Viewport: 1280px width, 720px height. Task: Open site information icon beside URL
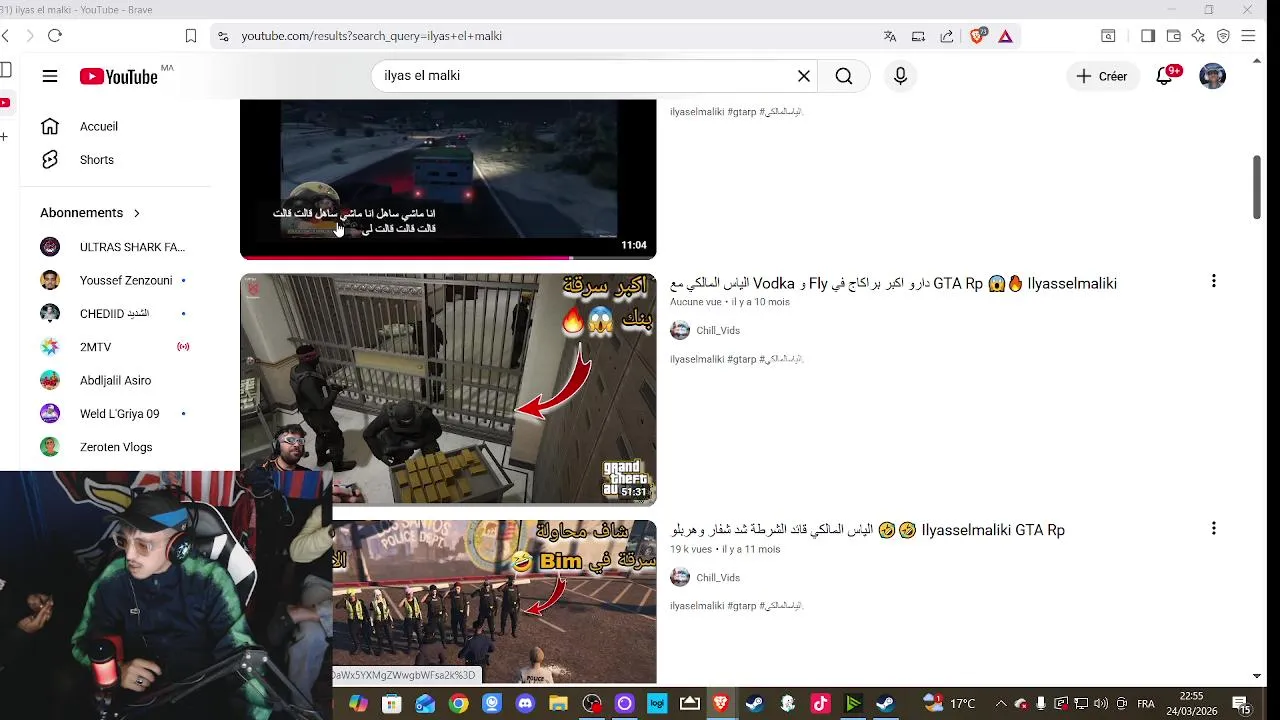point(222,36)
